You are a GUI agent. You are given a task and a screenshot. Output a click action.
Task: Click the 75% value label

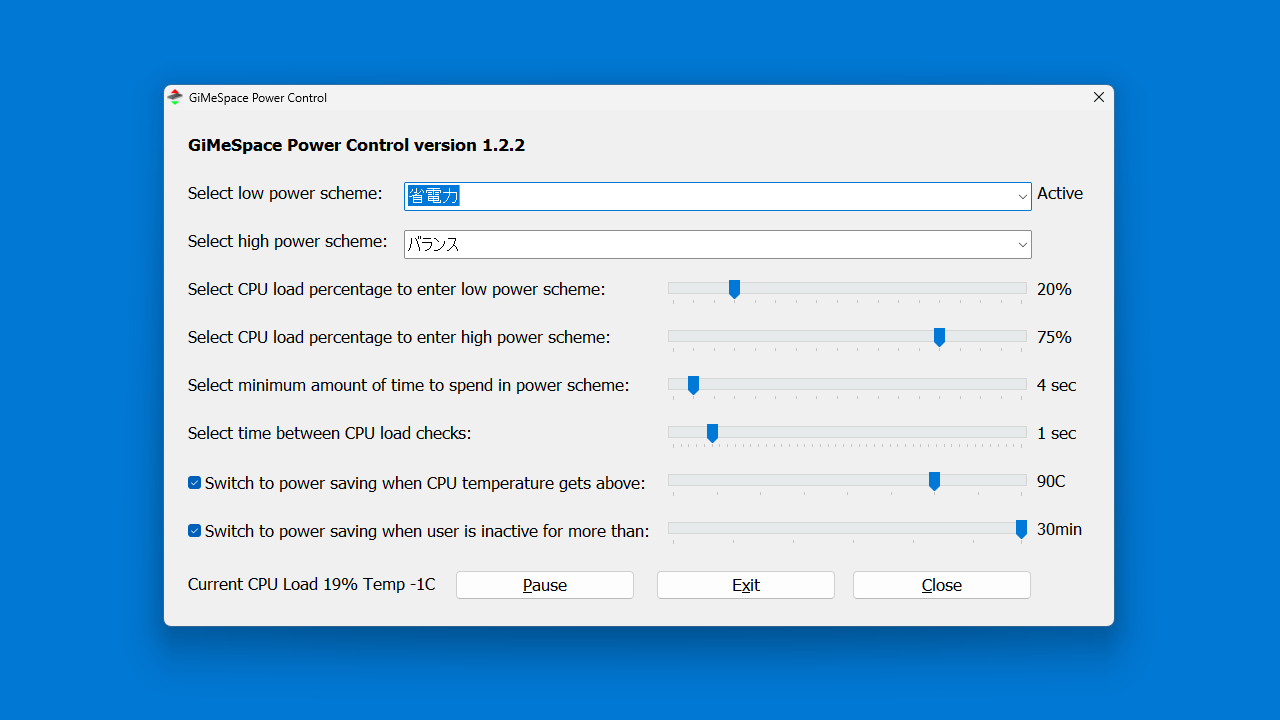click(1054, 338)
